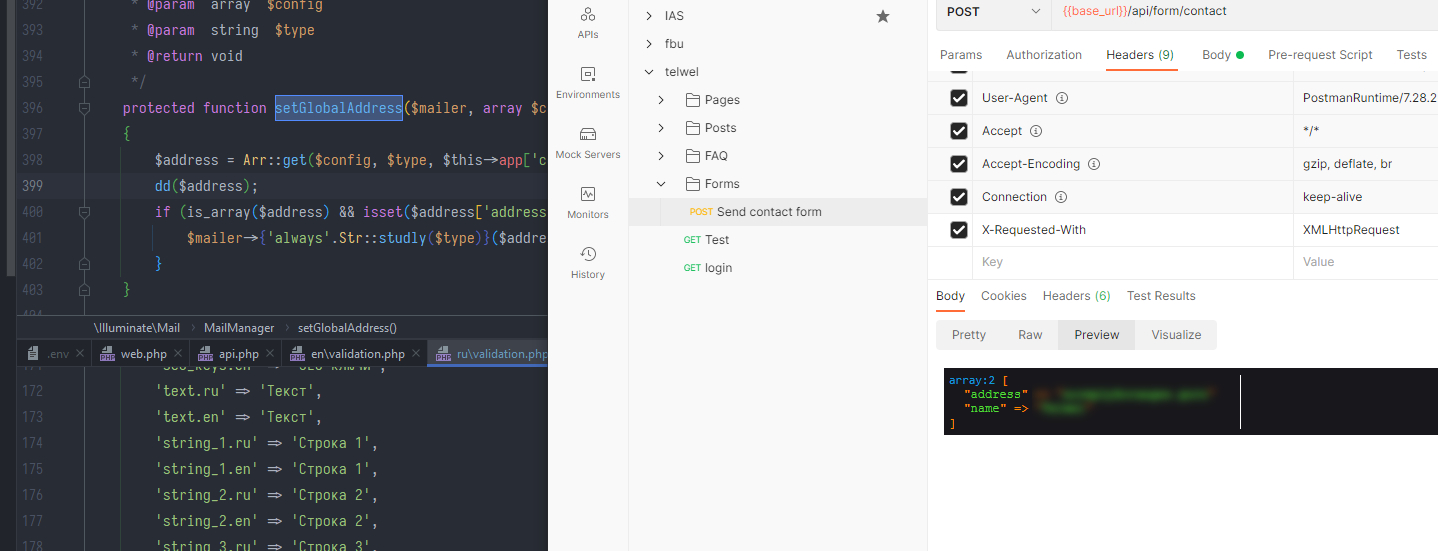
Task: Click the empty header Value field
Action: (1366, 262)
